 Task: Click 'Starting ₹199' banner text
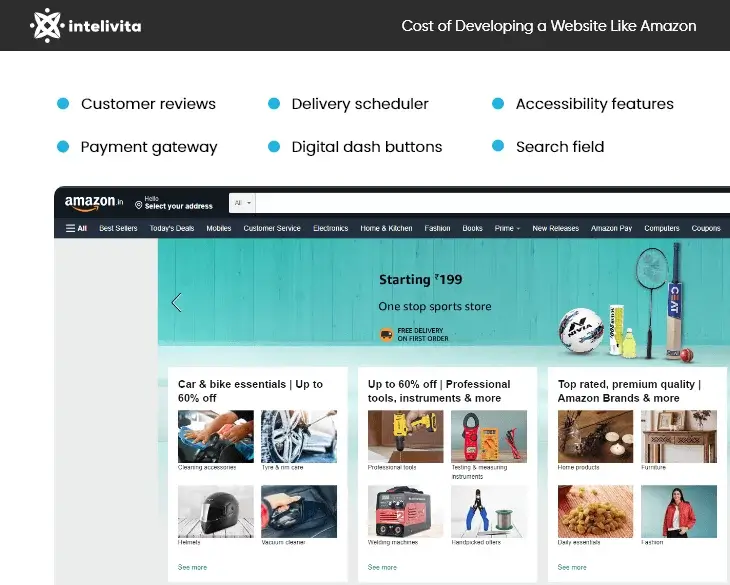click(420, 279)
